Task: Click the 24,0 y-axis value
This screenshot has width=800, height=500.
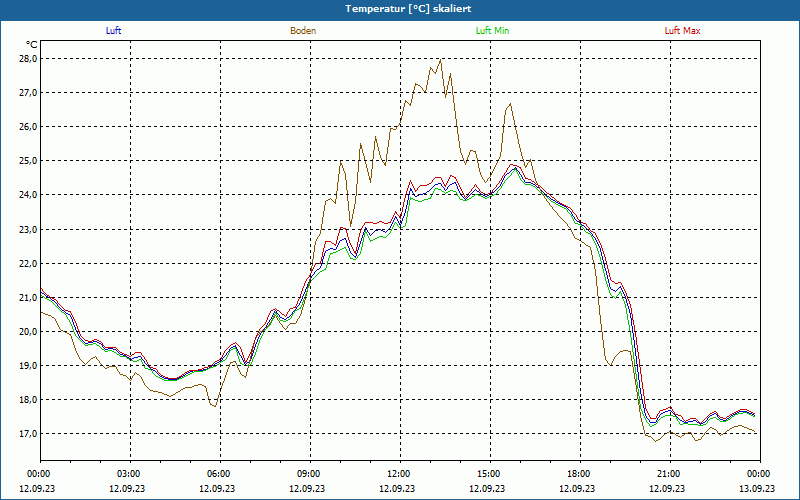Action: pyautogui.click(x=29, y=195)
